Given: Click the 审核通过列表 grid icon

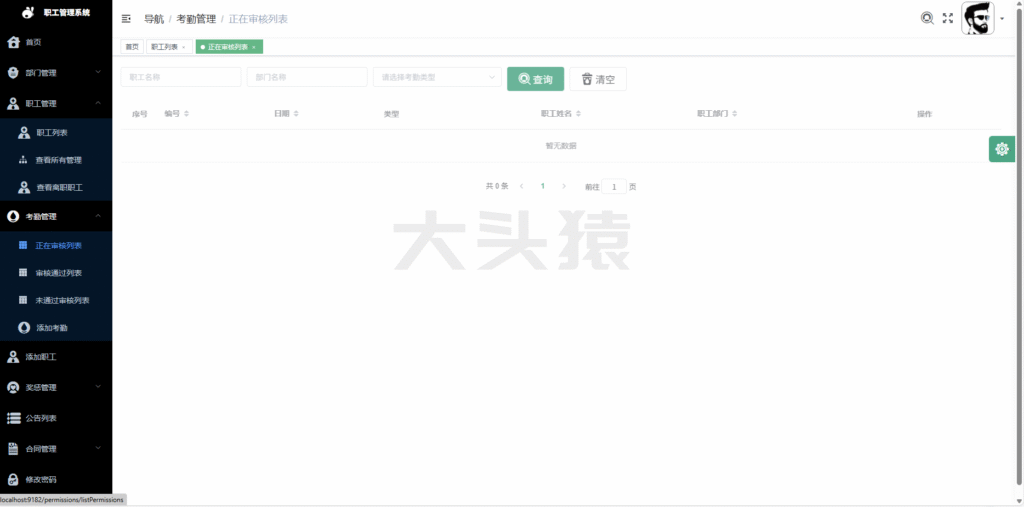Looking at the screenshot, I should click(23, 272).
